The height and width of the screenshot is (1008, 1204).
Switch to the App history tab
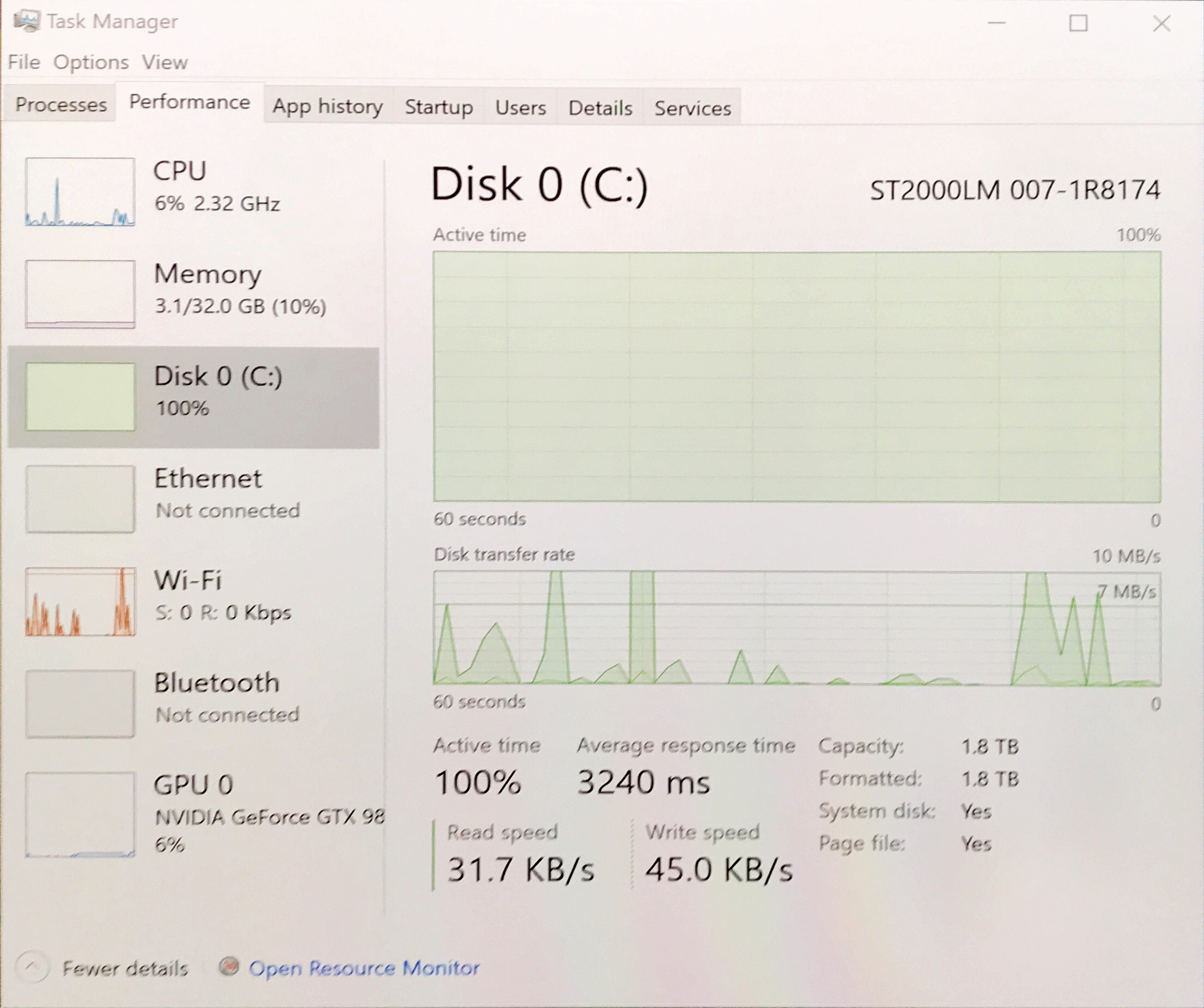pyautogui.click(x=327, y=107)
